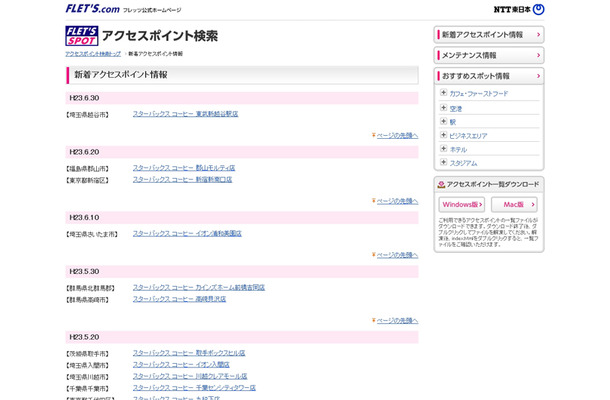Open the 新着アクセスポイント情報 sidebar button
610x400 pixels.
coord(489,35)
